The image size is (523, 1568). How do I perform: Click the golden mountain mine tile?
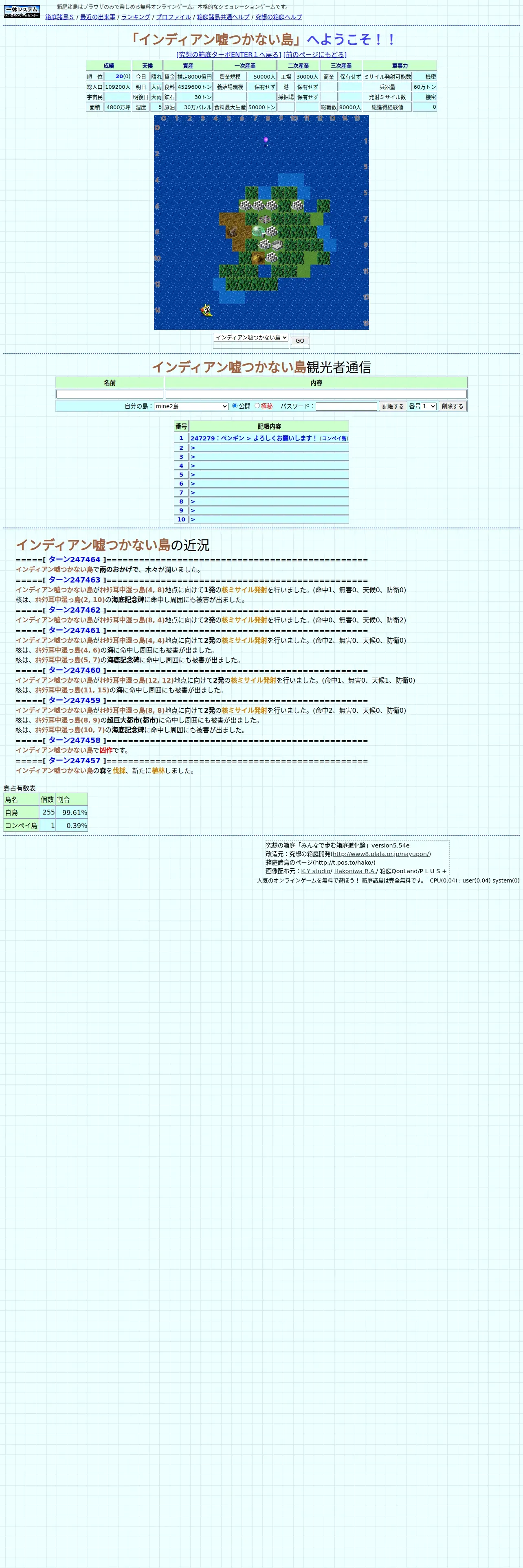coord(258,258)
